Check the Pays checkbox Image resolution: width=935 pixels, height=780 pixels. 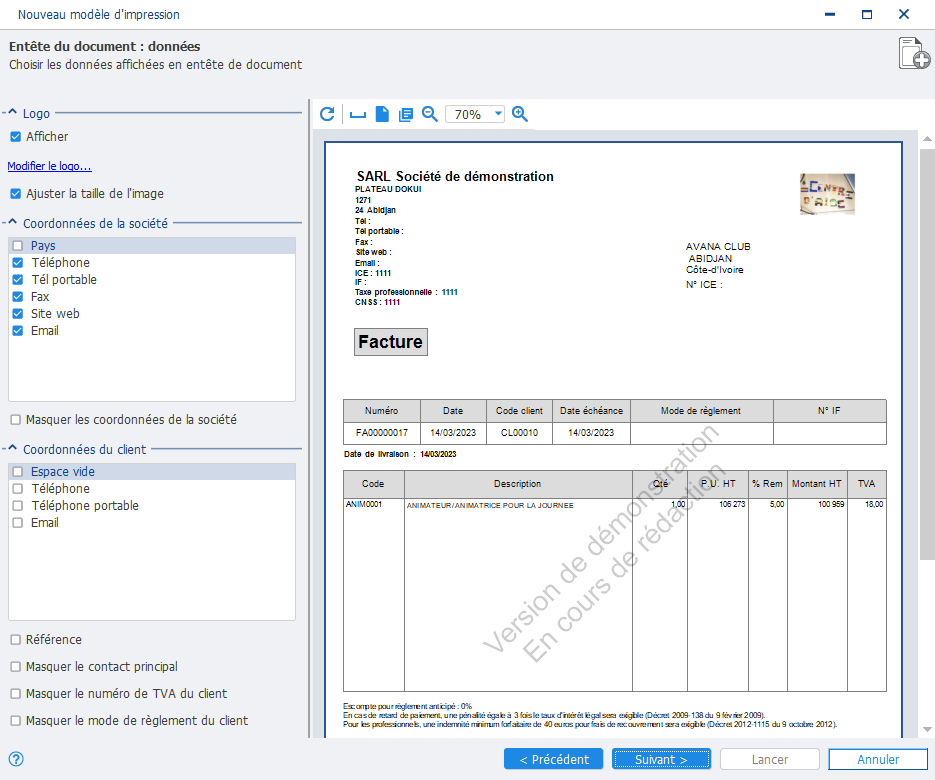(18, 246)
